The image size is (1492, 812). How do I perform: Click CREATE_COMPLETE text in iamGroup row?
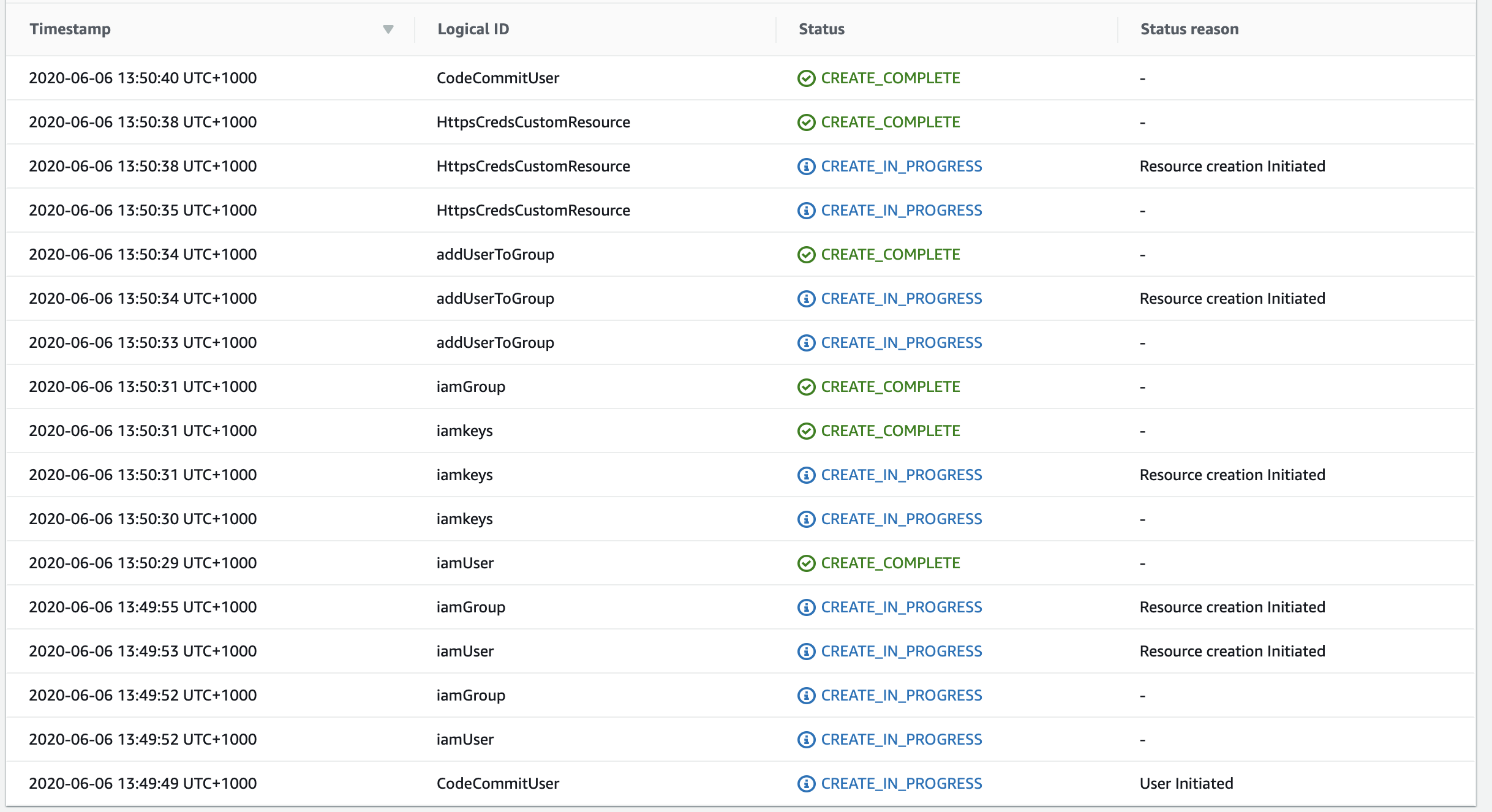[x=891, y=387]
